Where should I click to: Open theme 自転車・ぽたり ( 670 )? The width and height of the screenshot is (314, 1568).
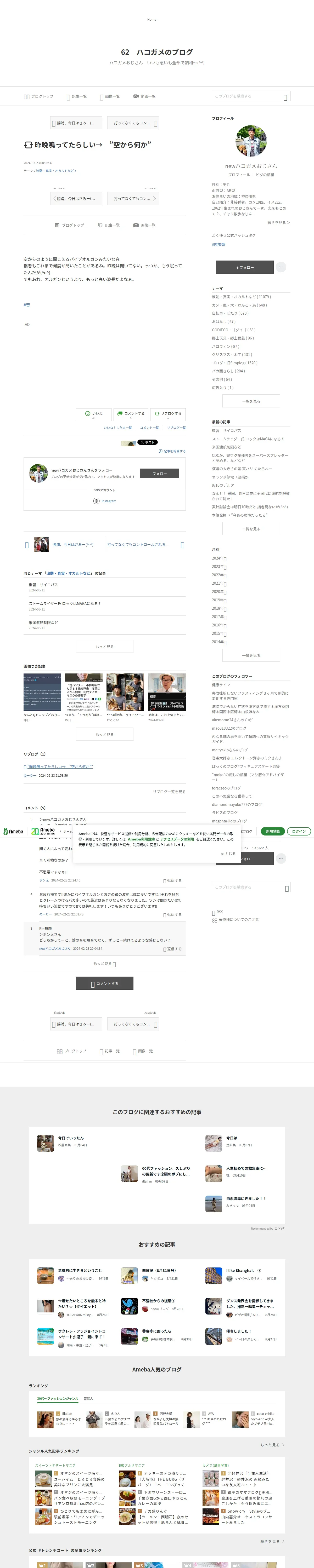click(231, 314)
